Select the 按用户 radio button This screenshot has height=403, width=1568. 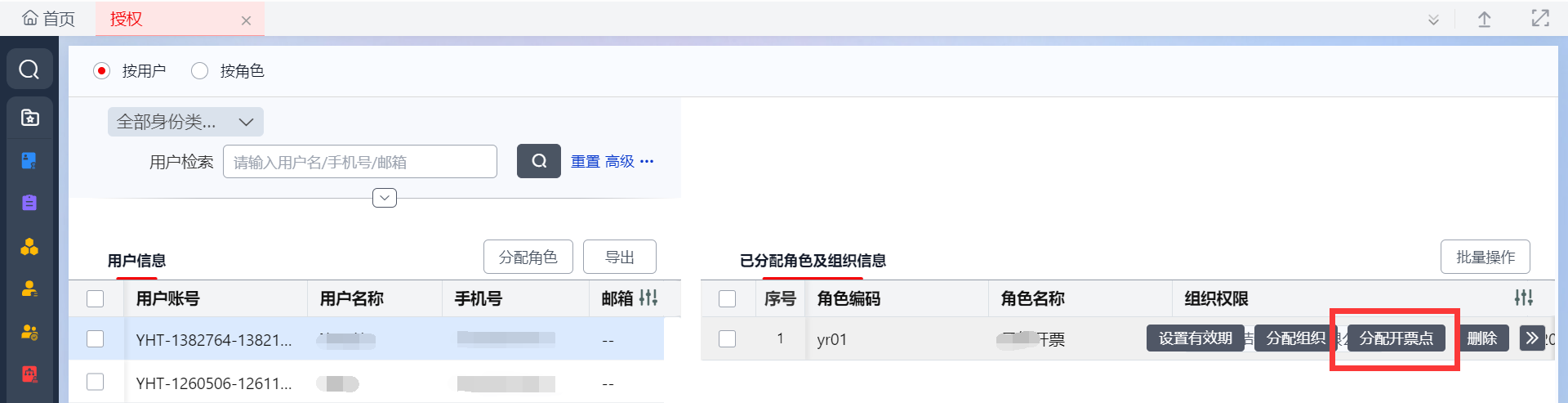point(102,71)
